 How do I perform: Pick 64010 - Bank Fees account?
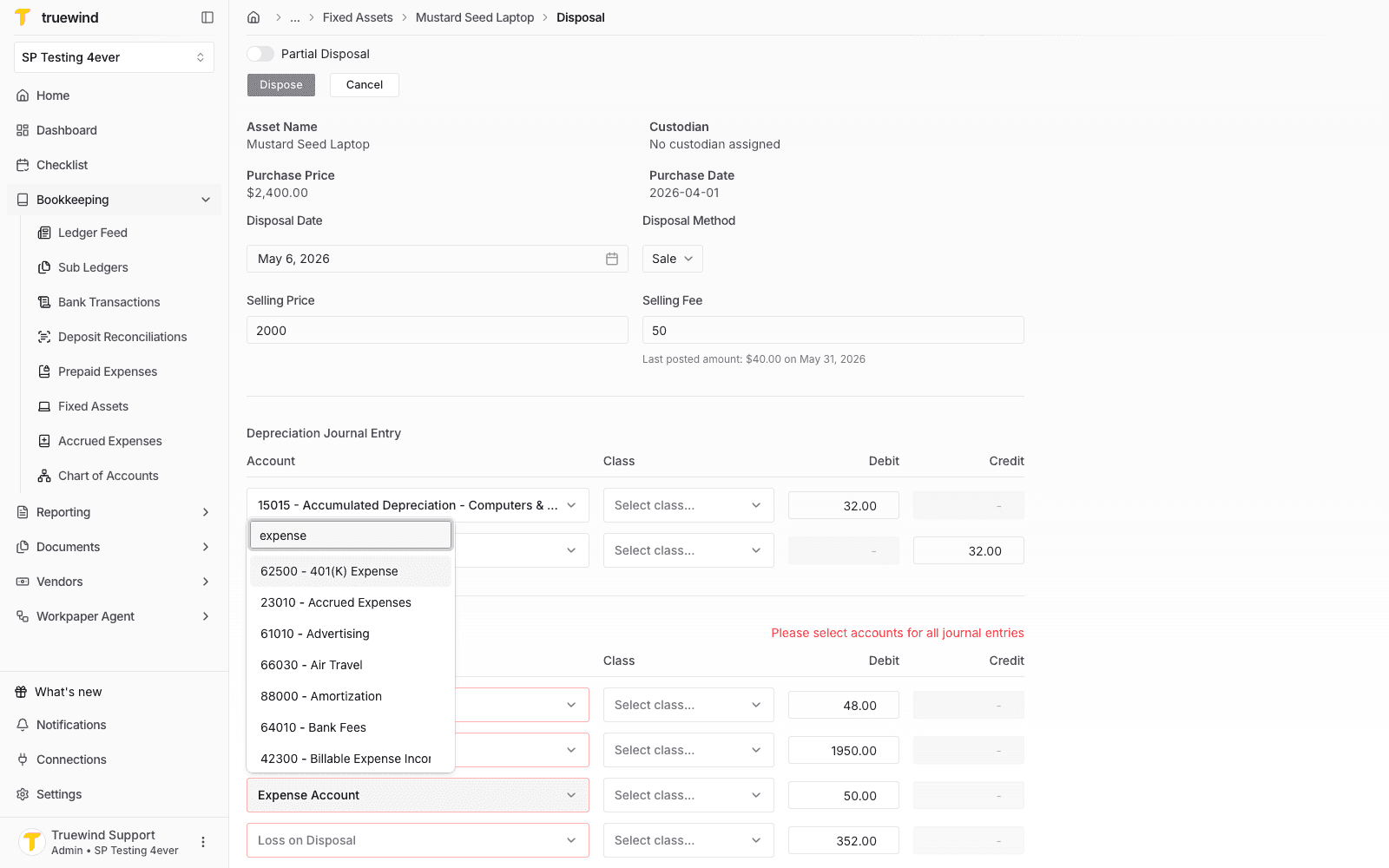tap(351, 727)
